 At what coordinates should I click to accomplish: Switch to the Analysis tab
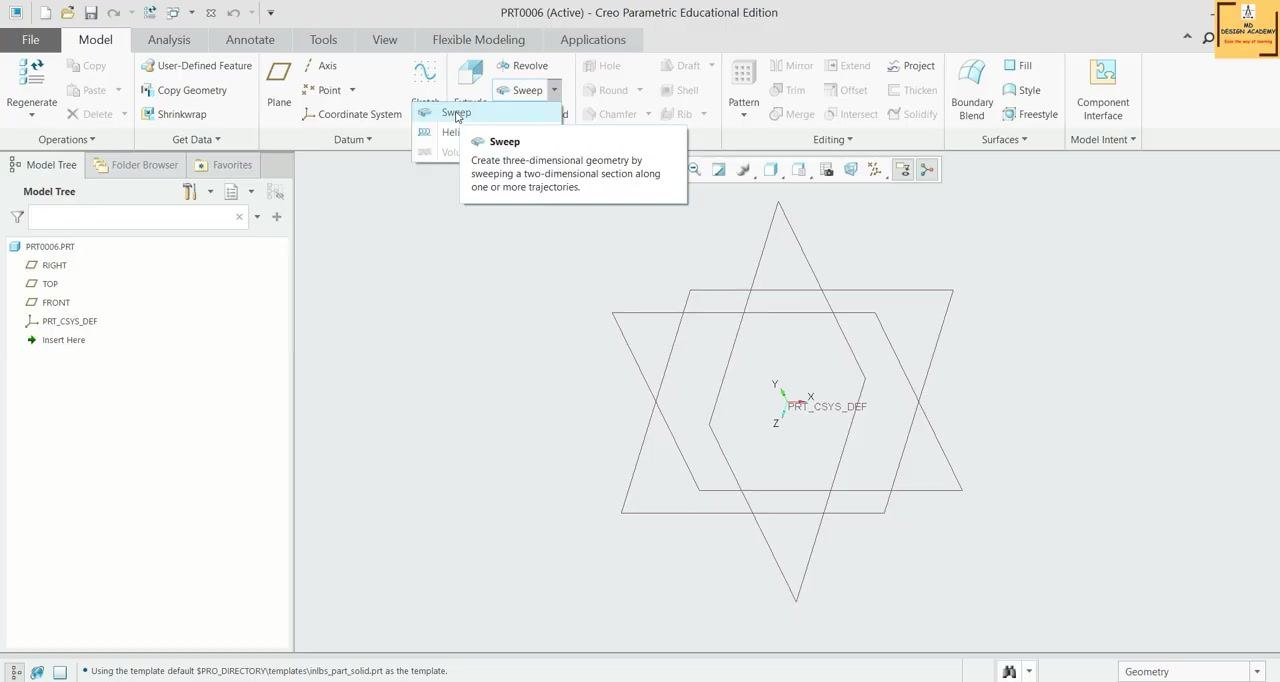point(169,40)
